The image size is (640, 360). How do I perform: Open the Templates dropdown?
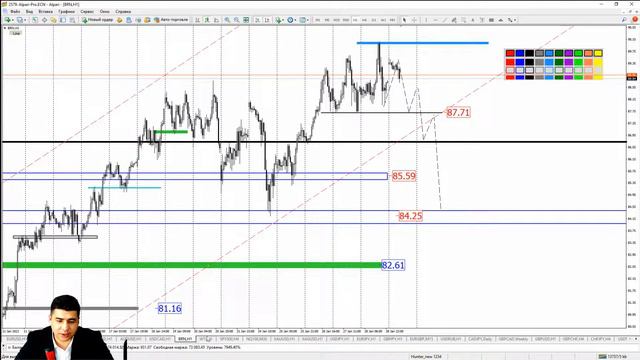(304, 20)
